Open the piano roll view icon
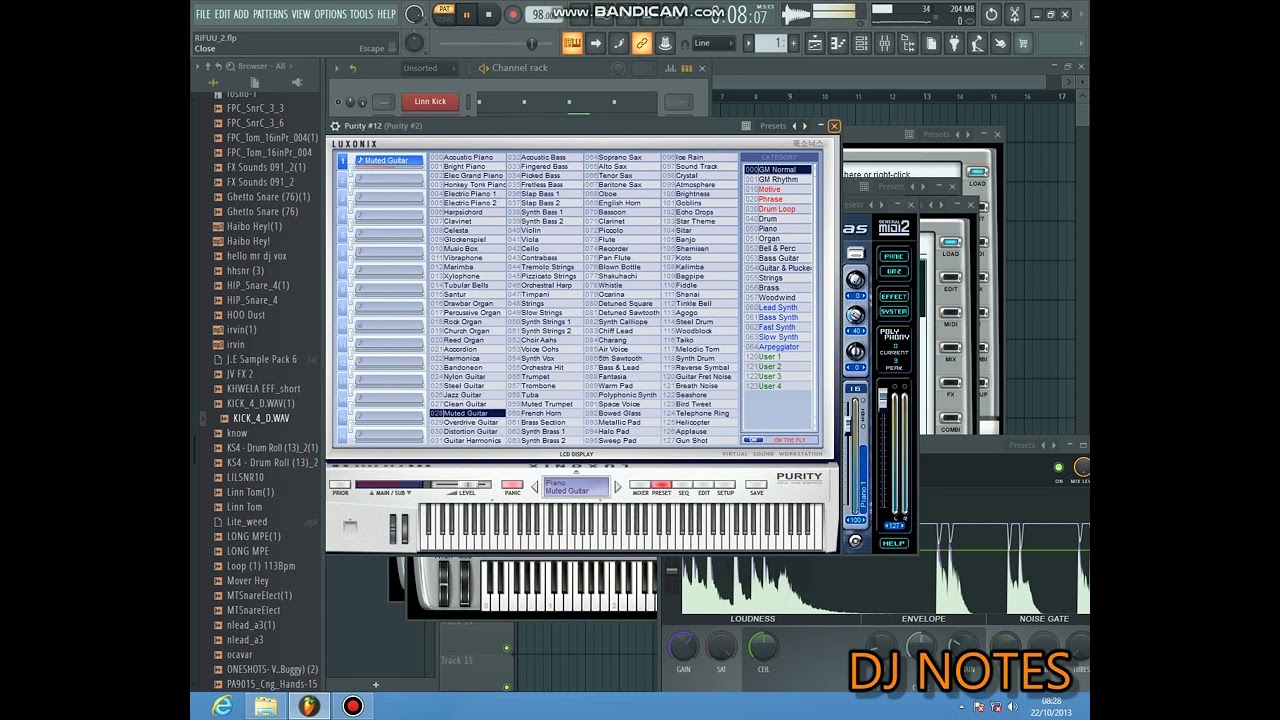1280x720 pixels. pyautogui.click(x=838, y=43)
